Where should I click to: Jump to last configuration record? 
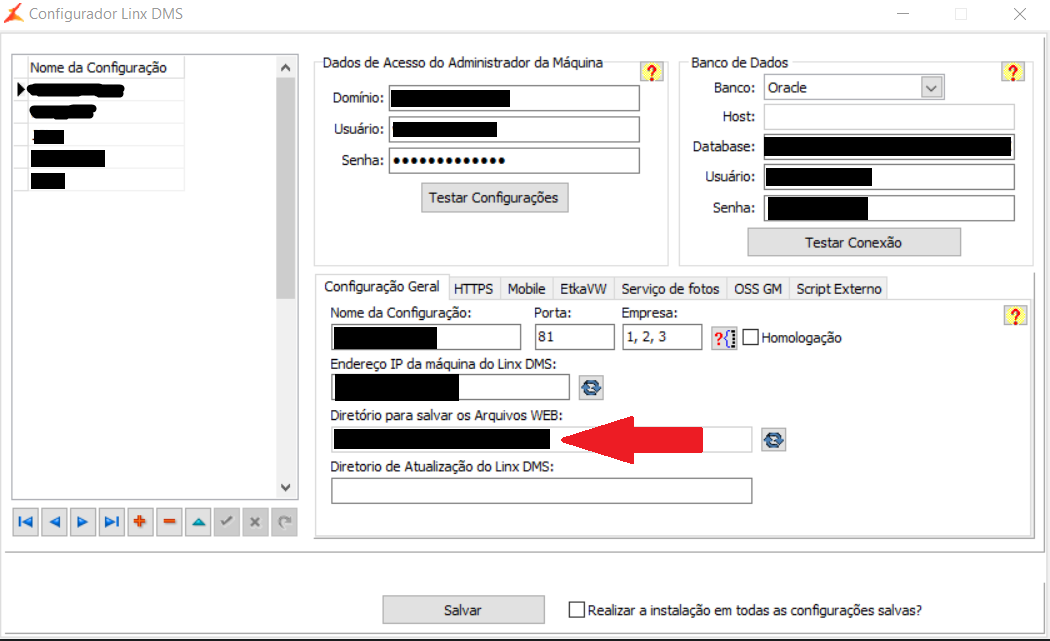112,522
